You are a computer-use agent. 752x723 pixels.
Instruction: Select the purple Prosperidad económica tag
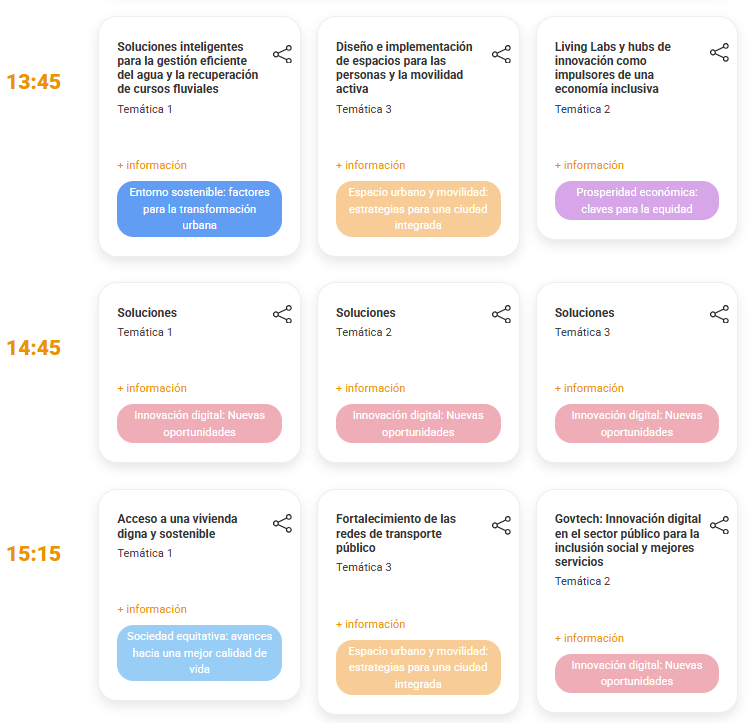coord(637,200)
